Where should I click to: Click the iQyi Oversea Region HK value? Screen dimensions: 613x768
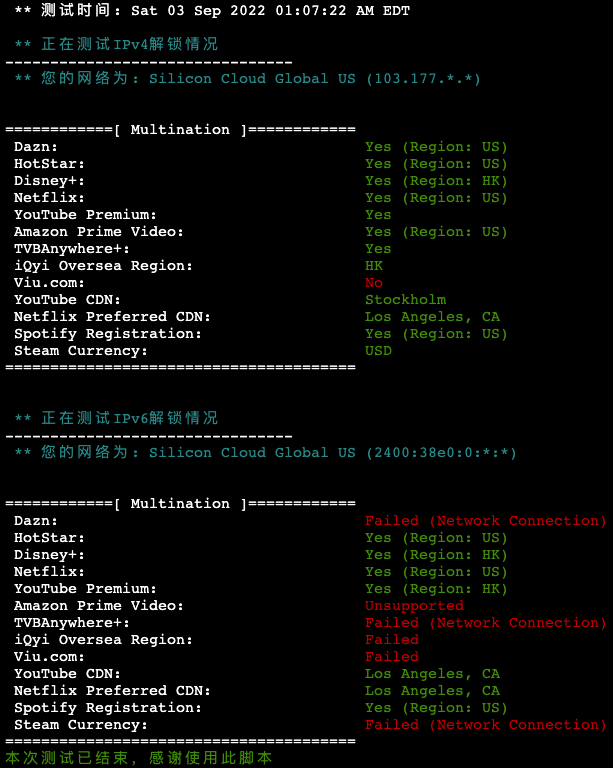coord(374,265)
